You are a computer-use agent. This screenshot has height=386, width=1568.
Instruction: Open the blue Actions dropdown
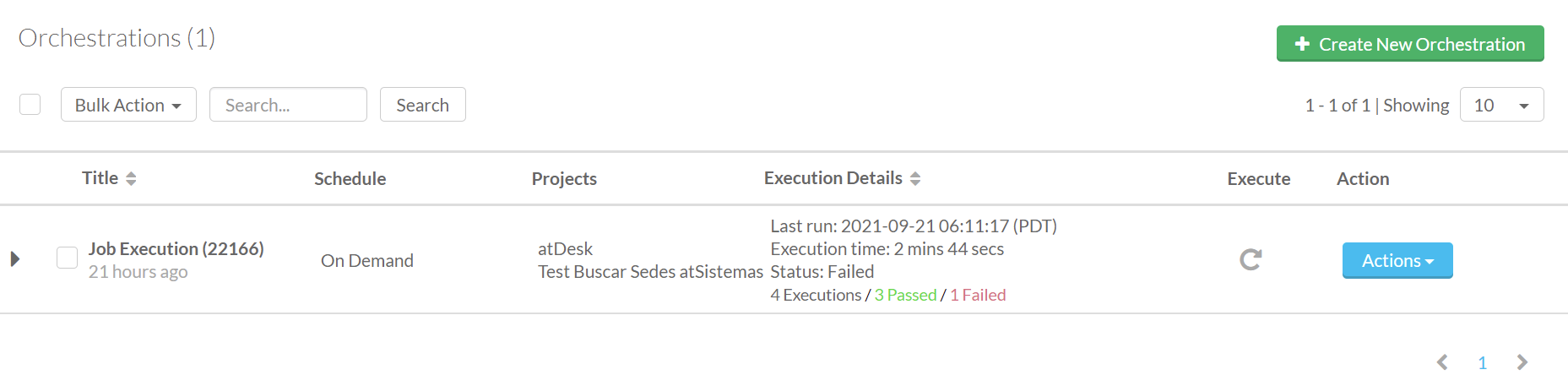click(x=1397, y=260)
